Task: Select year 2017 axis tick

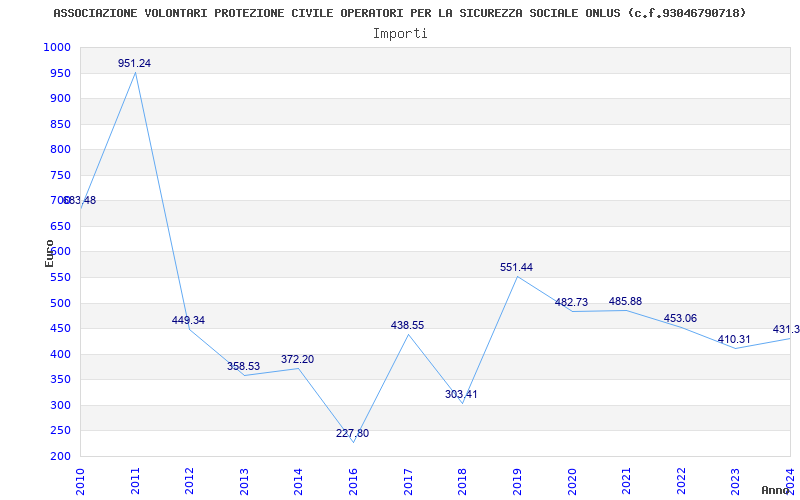Action: [x=408, y=481]
